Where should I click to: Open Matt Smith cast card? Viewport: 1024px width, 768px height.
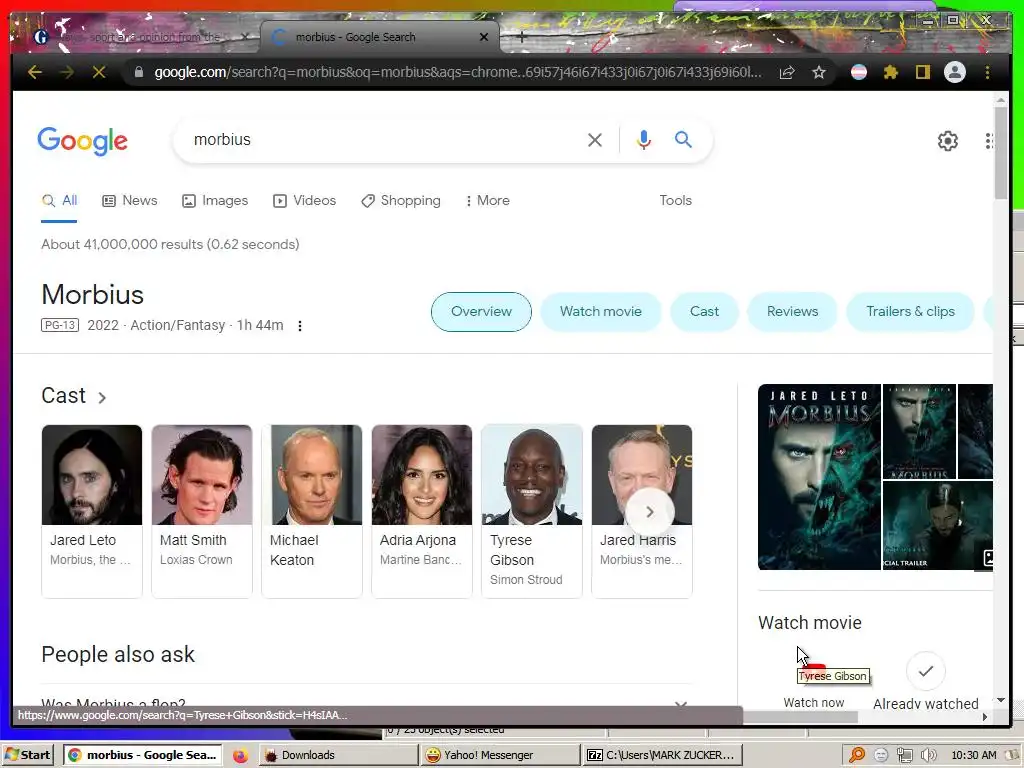pyautogui.click(x=202, y=511)
